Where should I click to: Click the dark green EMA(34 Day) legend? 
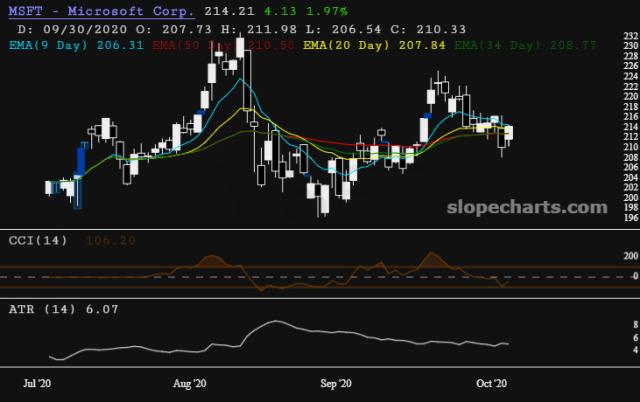tap(525, 45)
